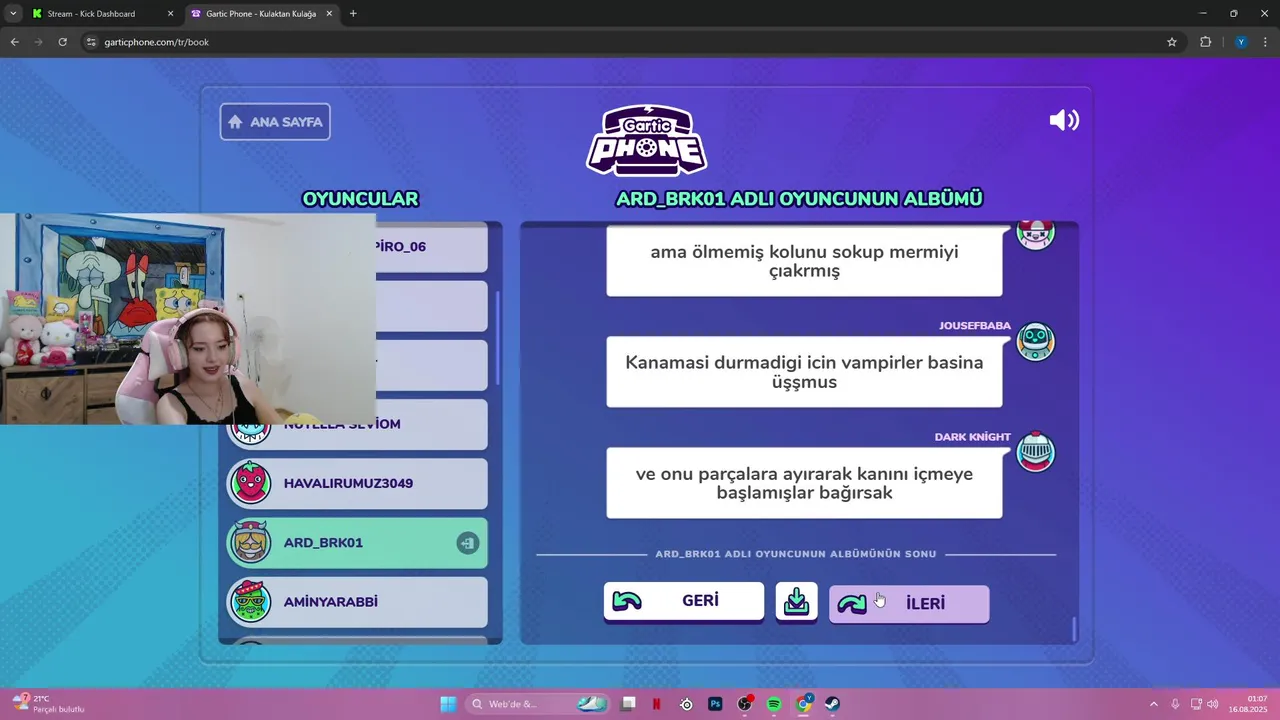Click the streamer webcam overlay
This screenshot has width=1280, height=720.
pyautogui.click(x=188, y=319)
